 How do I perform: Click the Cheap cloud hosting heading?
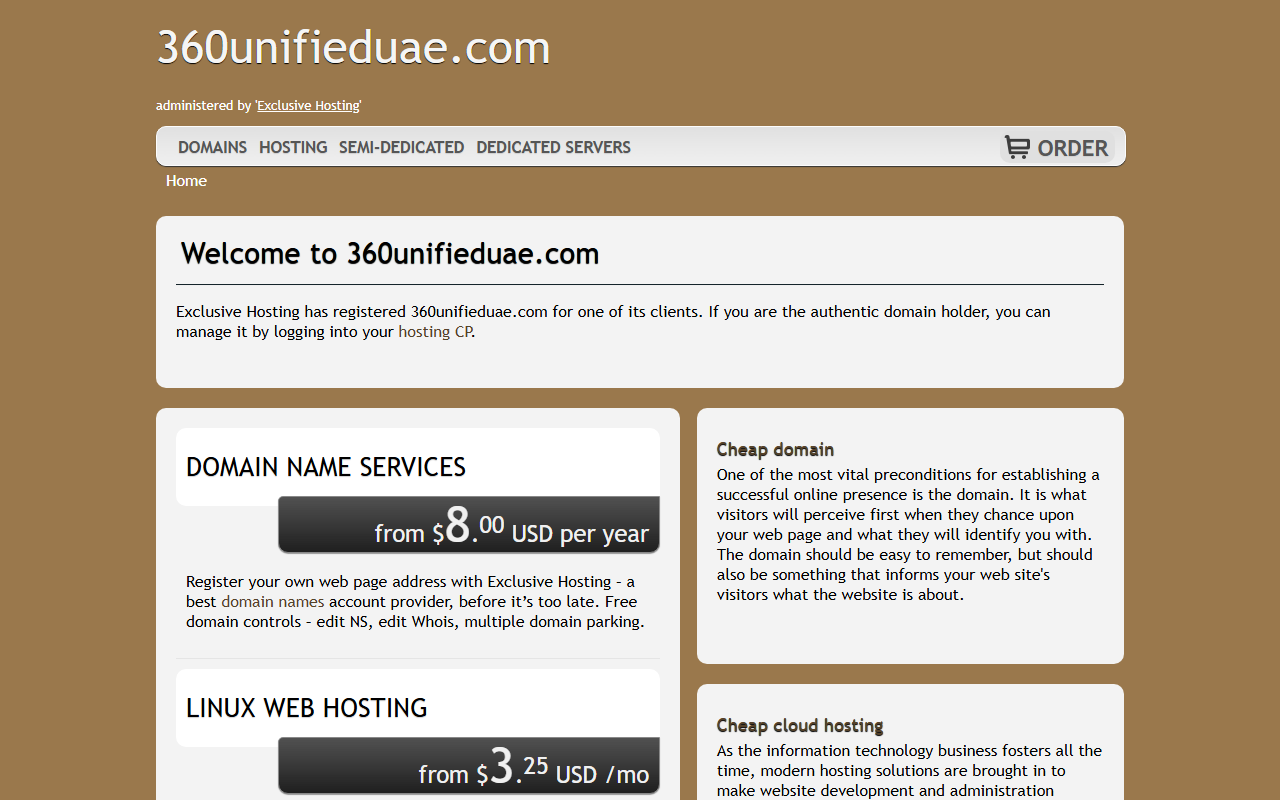[800, 726]
